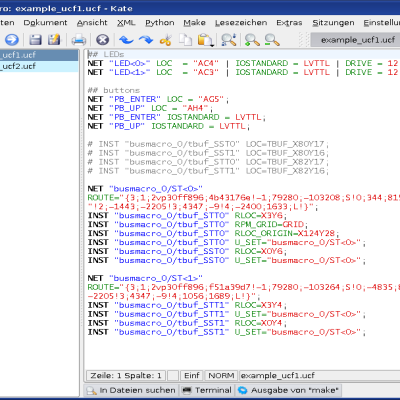This screenshot has width=400, height=400.
Task: Open the Lesezeichen menu
Action: coord(241,23)
